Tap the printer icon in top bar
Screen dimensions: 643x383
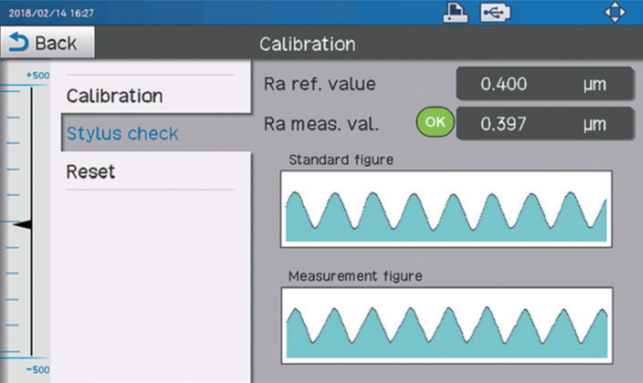(x=455, y=13)
